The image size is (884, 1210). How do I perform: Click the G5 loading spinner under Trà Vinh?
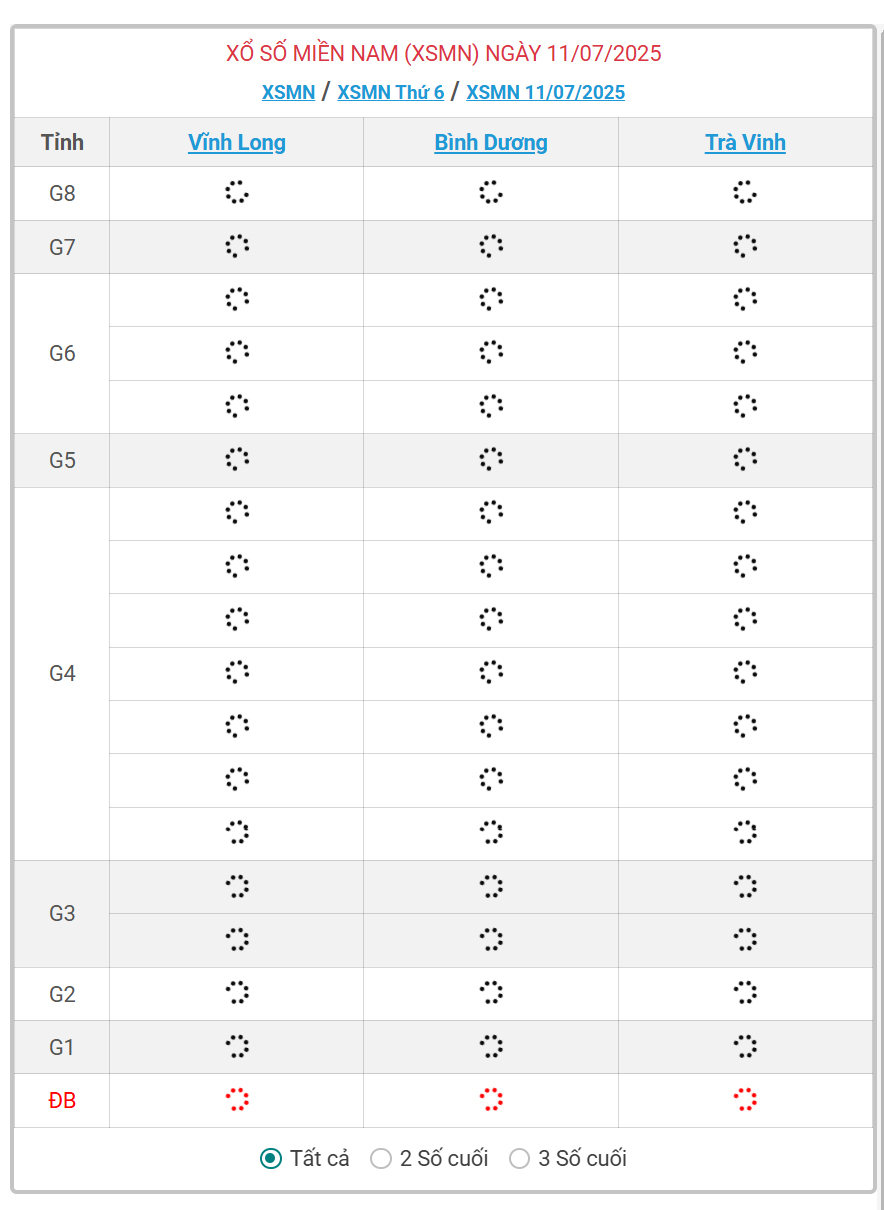pyautogui.click(x=745, y=459)
